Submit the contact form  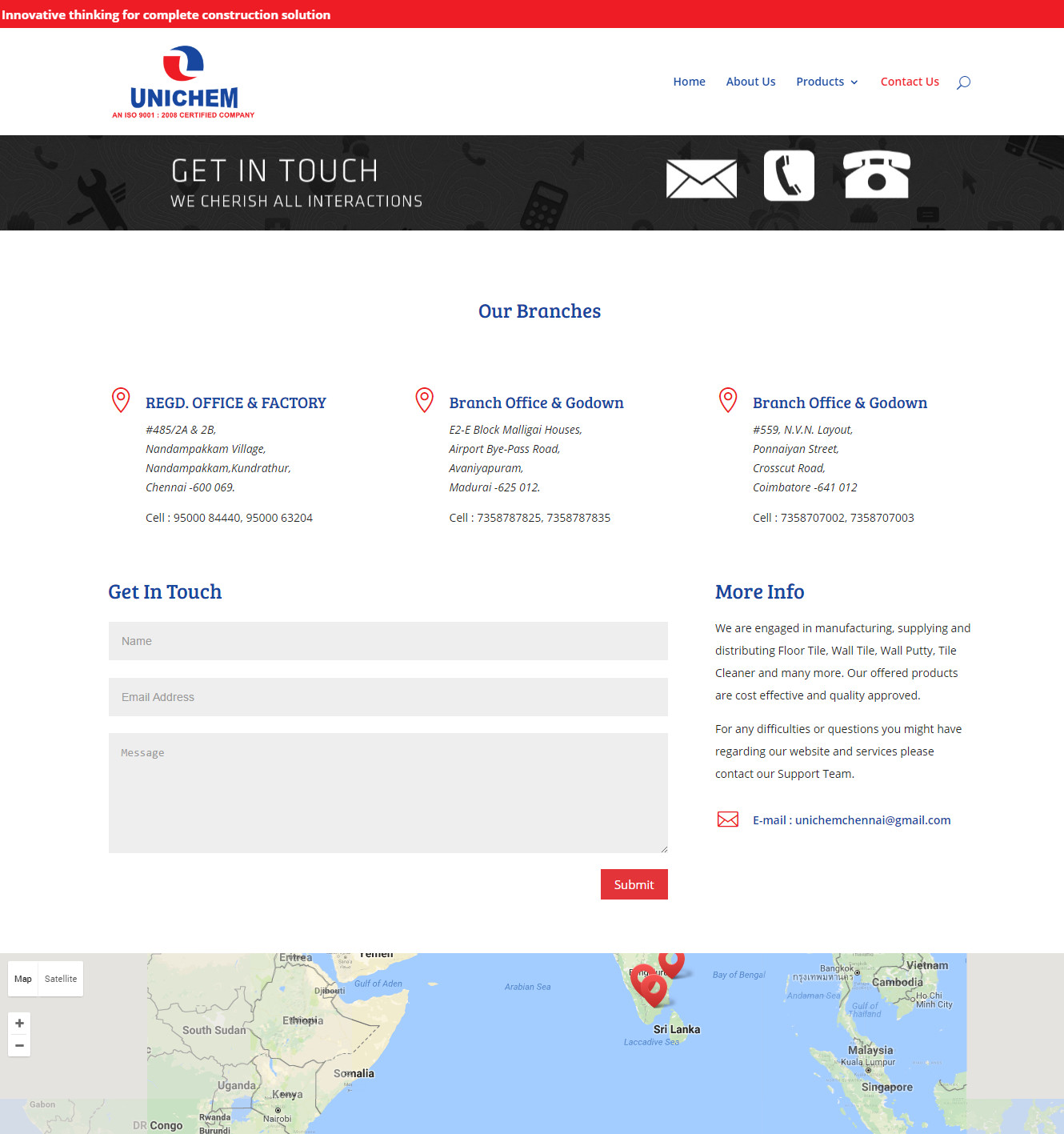tap(634, 884)
